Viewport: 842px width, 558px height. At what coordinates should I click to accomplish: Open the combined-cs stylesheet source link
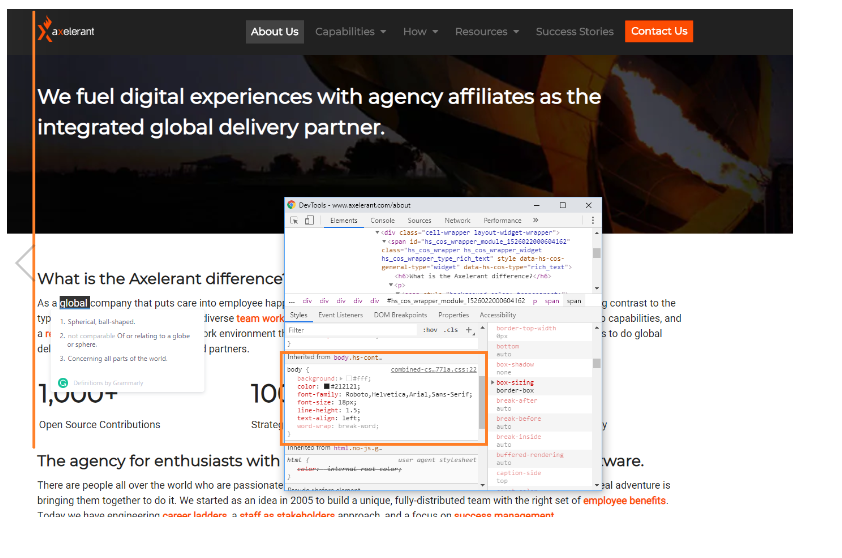pyautogui.click(x=433, y=369)
